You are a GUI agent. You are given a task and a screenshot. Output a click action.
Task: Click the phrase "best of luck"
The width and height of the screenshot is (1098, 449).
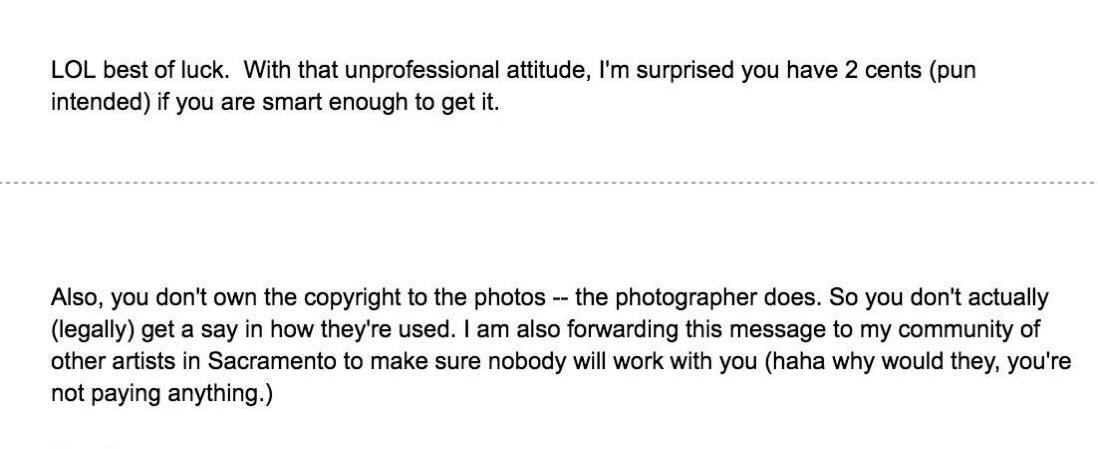point(167,70)
